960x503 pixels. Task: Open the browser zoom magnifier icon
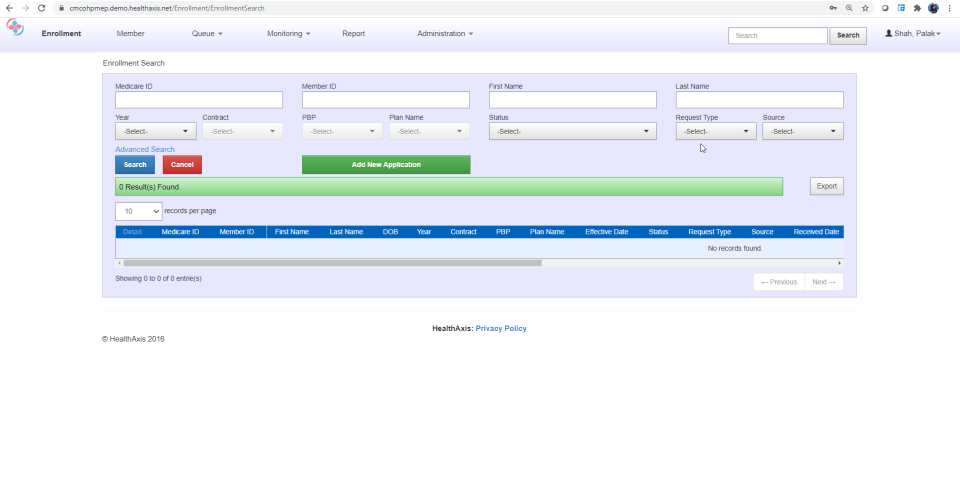pyautogui.click(x=849, y=8)
